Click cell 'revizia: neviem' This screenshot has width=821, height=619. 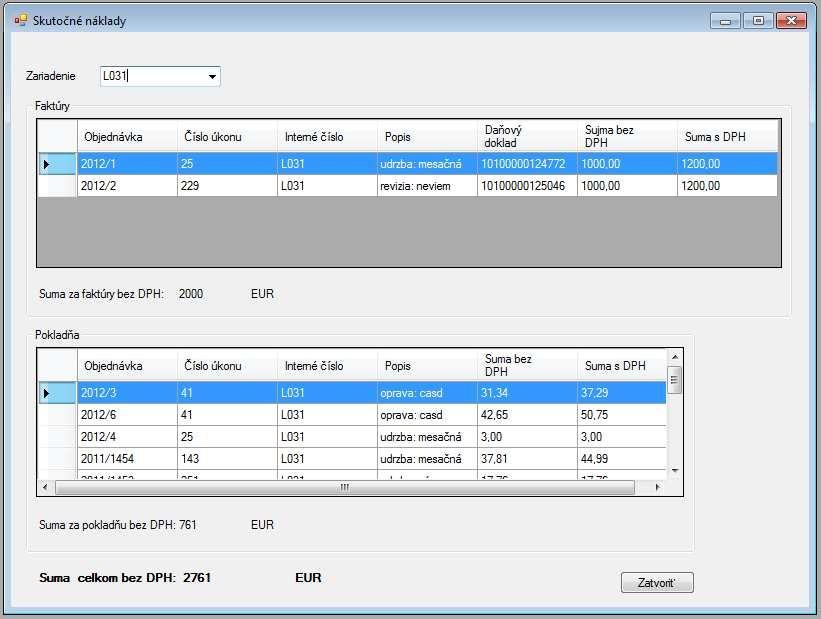[x=427, y=186]
